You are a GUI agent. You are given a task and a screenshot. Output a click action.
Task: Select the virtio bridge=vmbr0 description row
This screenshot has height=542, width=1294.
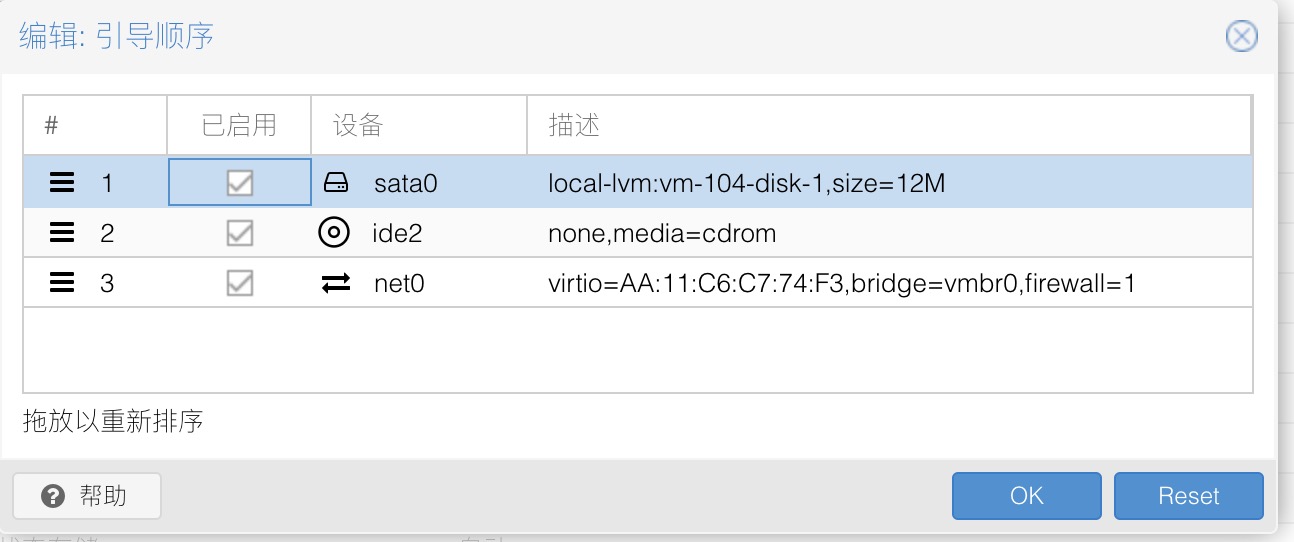tap(842, 283)
